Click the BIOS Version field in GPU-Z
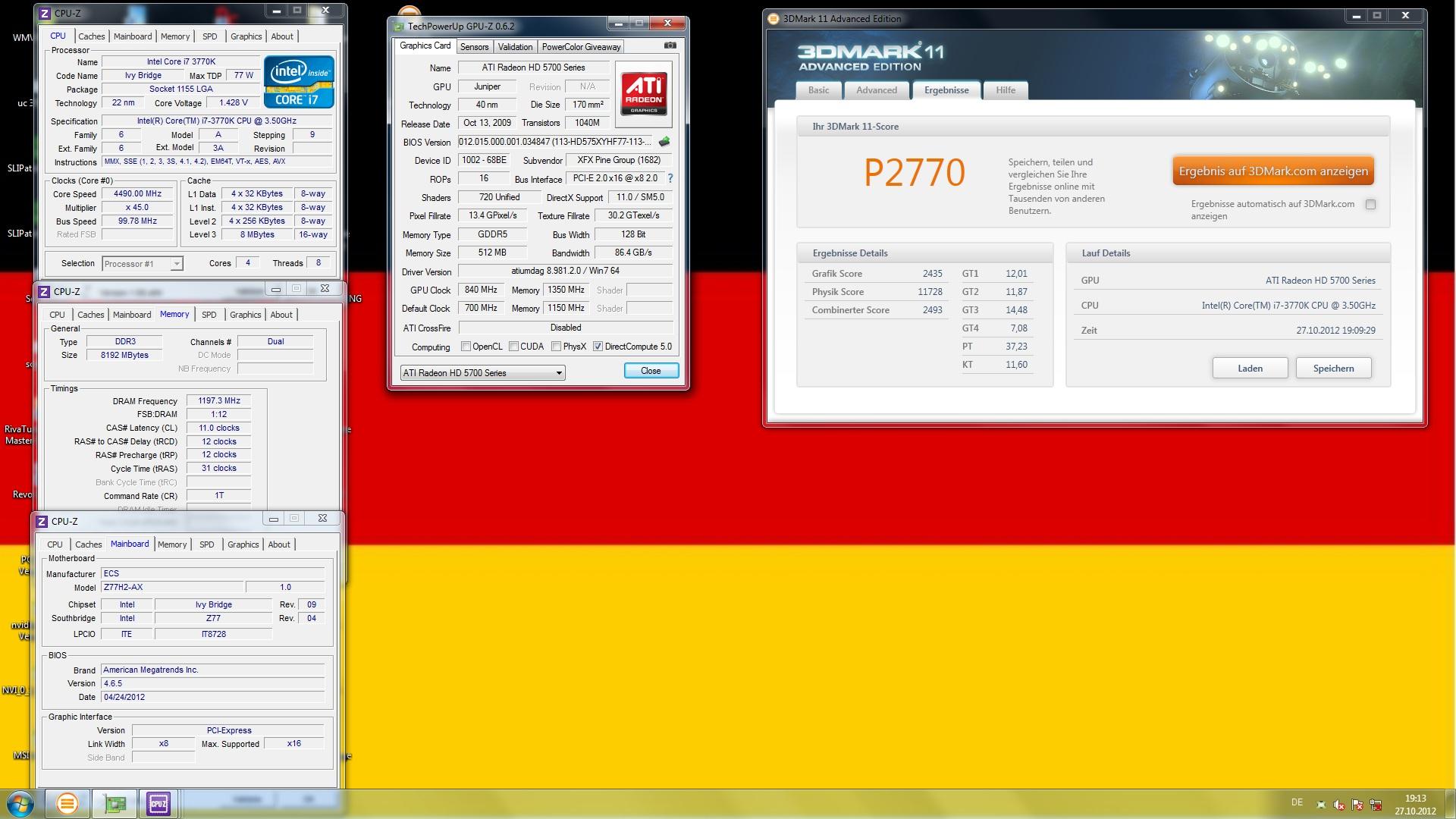This screenshot has height=819, width=1456. (x=556, y=142)
